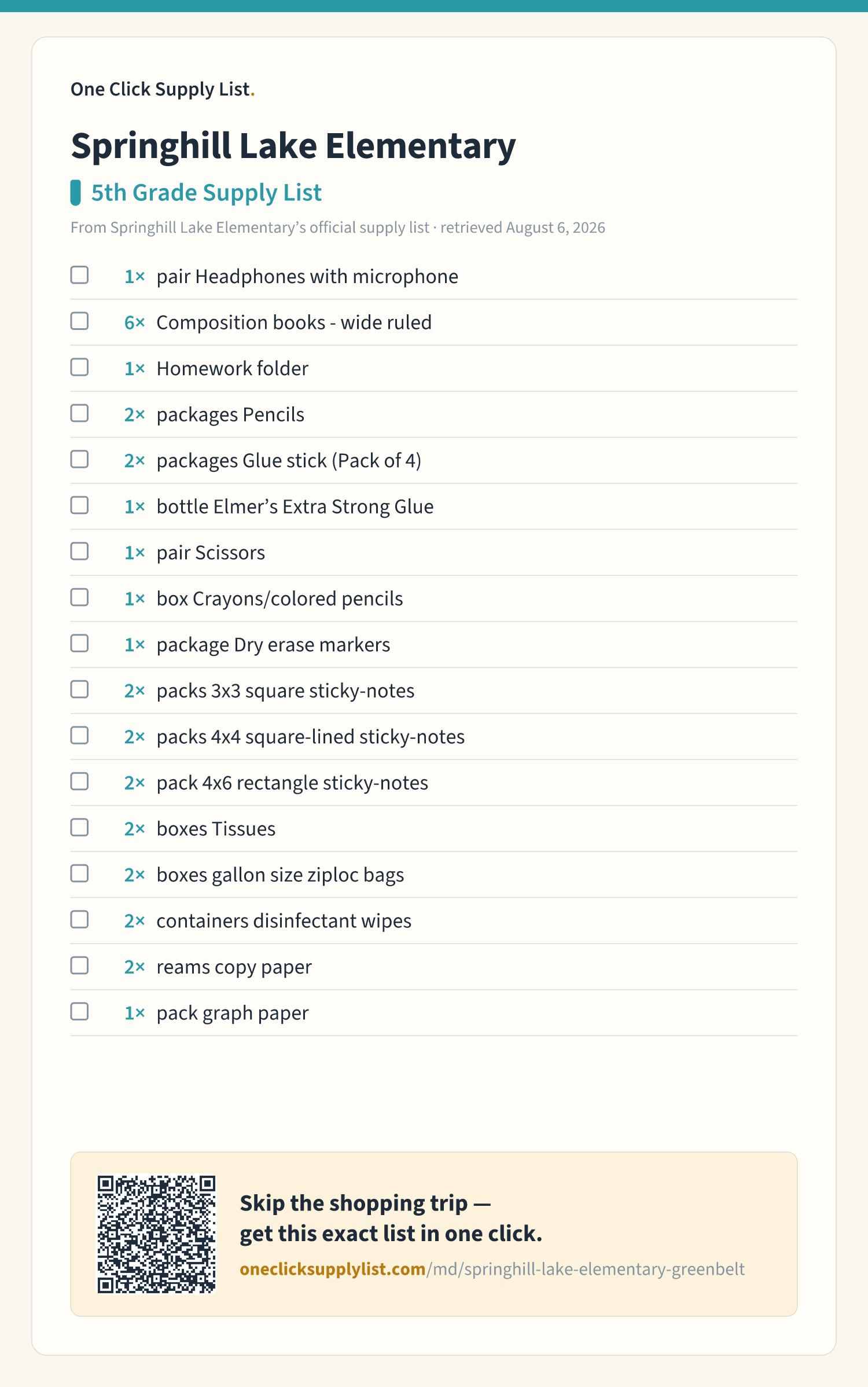Tick the pair Scissors checkbox
The width and height of the screenshot is (868, 1387).
(79, 551)
